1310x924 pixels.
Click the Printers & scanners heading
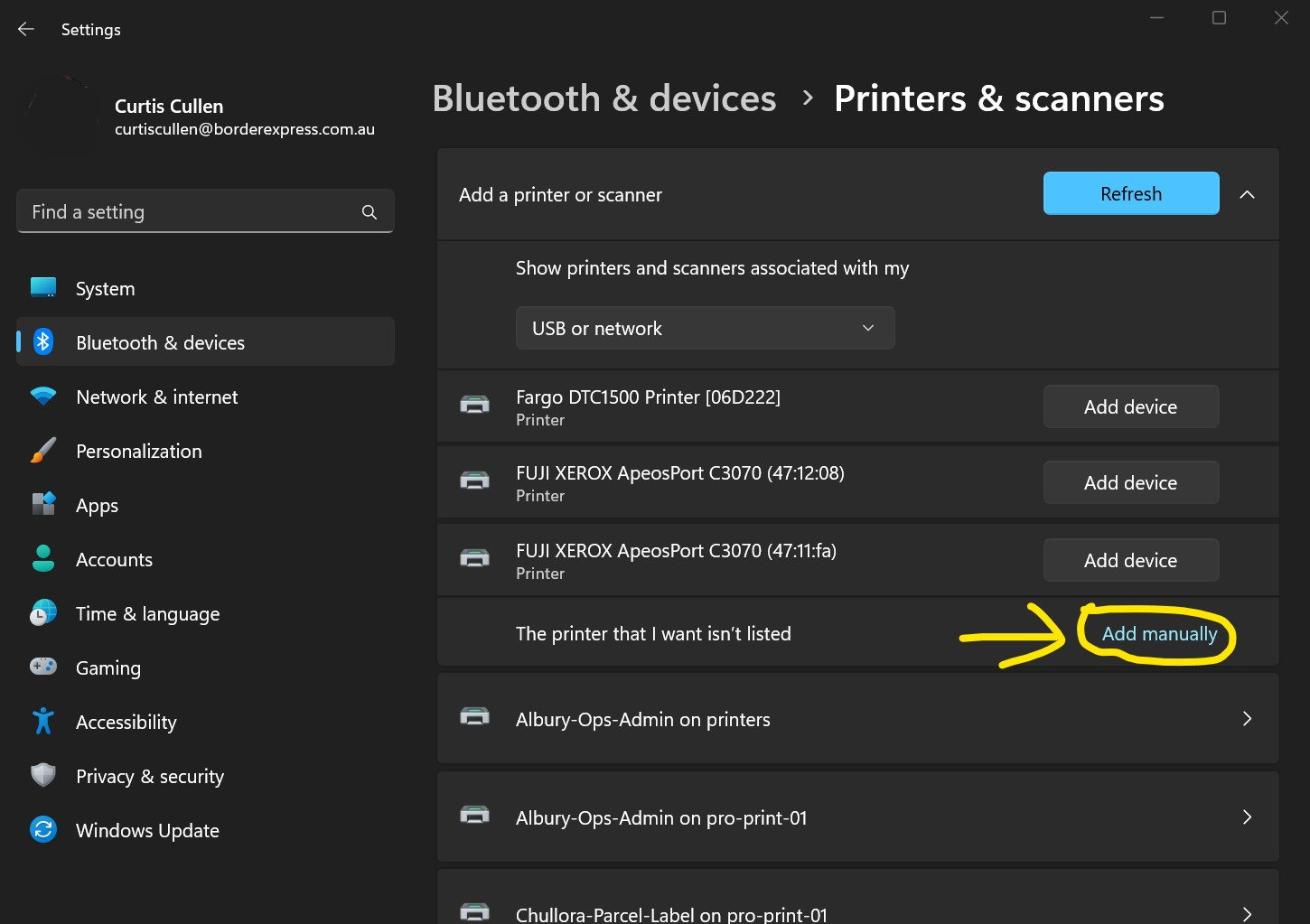998,98
